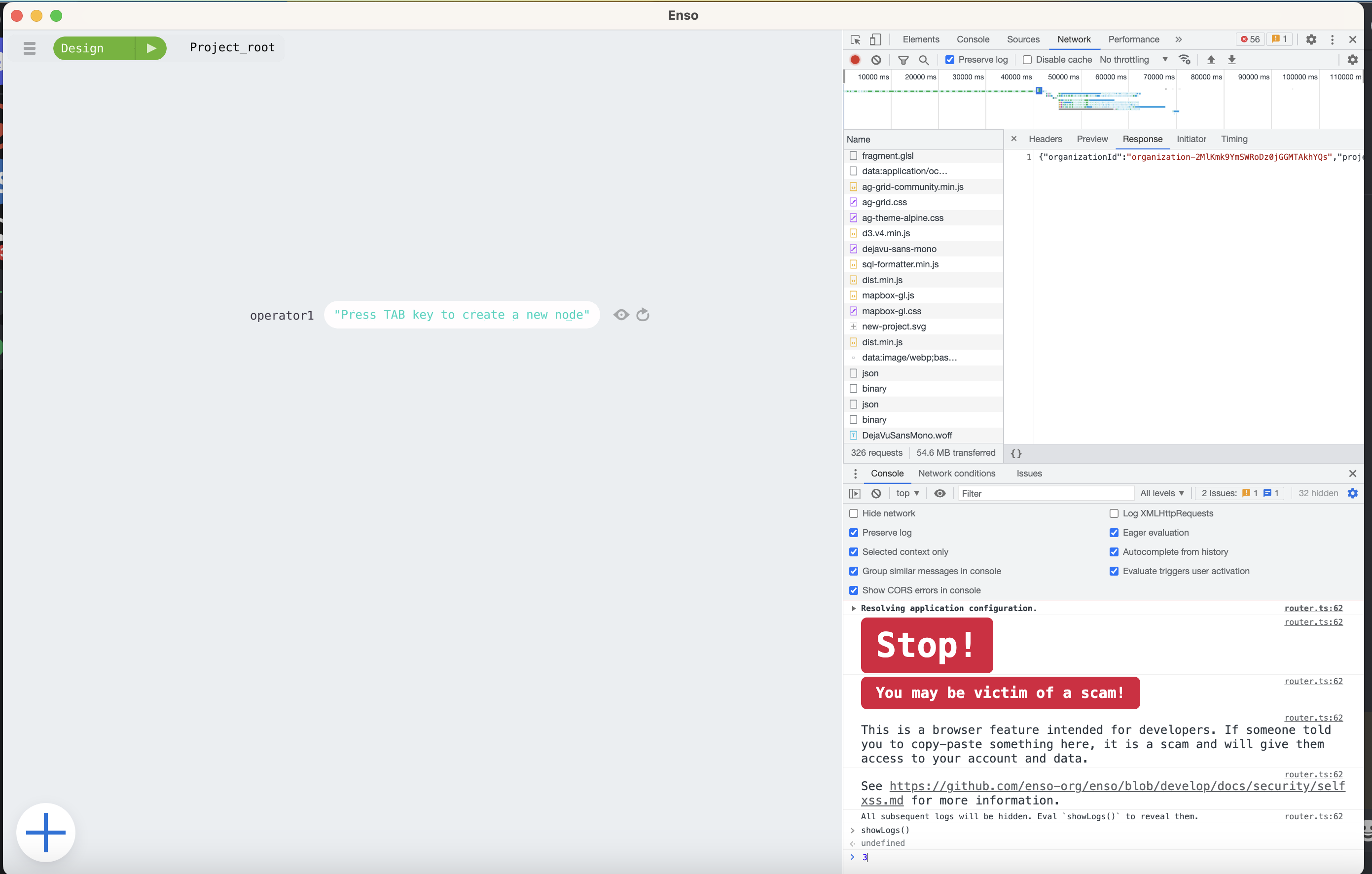Image resolution: width=1372 pixels, height=874 pixels.
Task: Run the node via the green play button
Action: coord(151,48)
